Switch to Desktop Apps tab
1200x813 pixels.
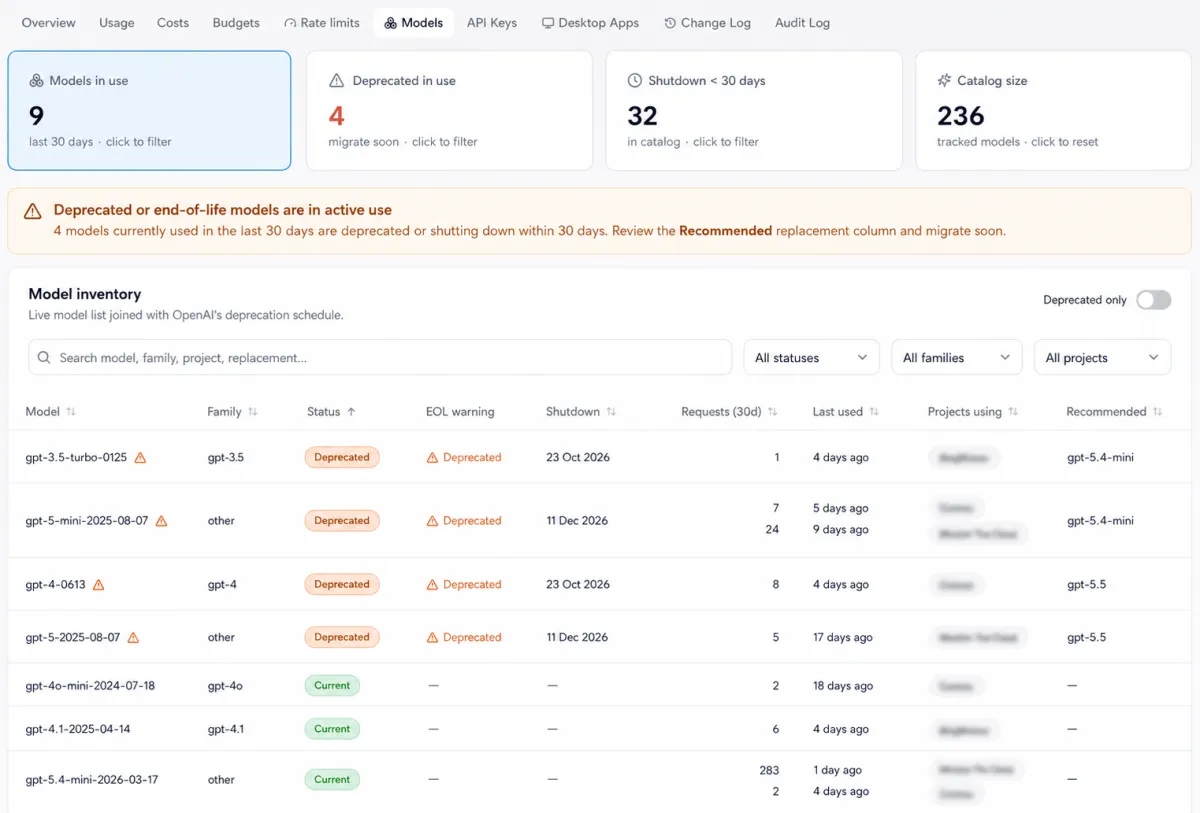pos(590,22)
